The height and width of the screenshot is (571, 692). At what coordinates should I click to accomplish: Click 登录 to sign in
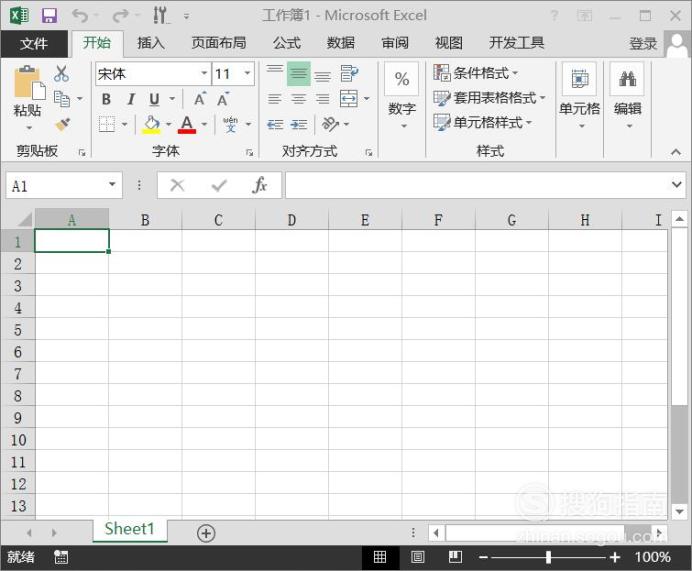643,44
